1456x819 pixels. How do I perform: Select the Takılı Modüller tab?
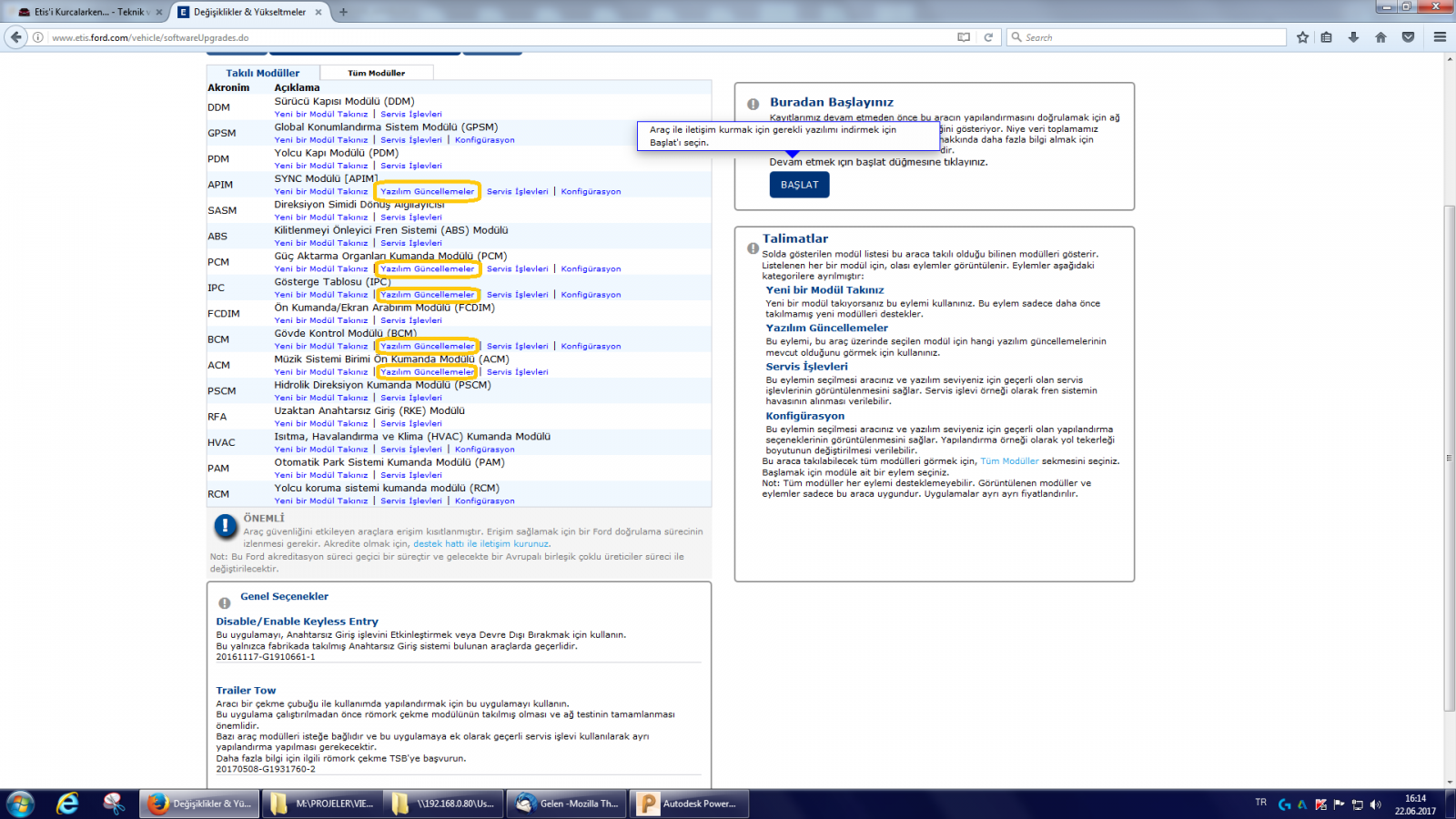(x=263, y=73)
